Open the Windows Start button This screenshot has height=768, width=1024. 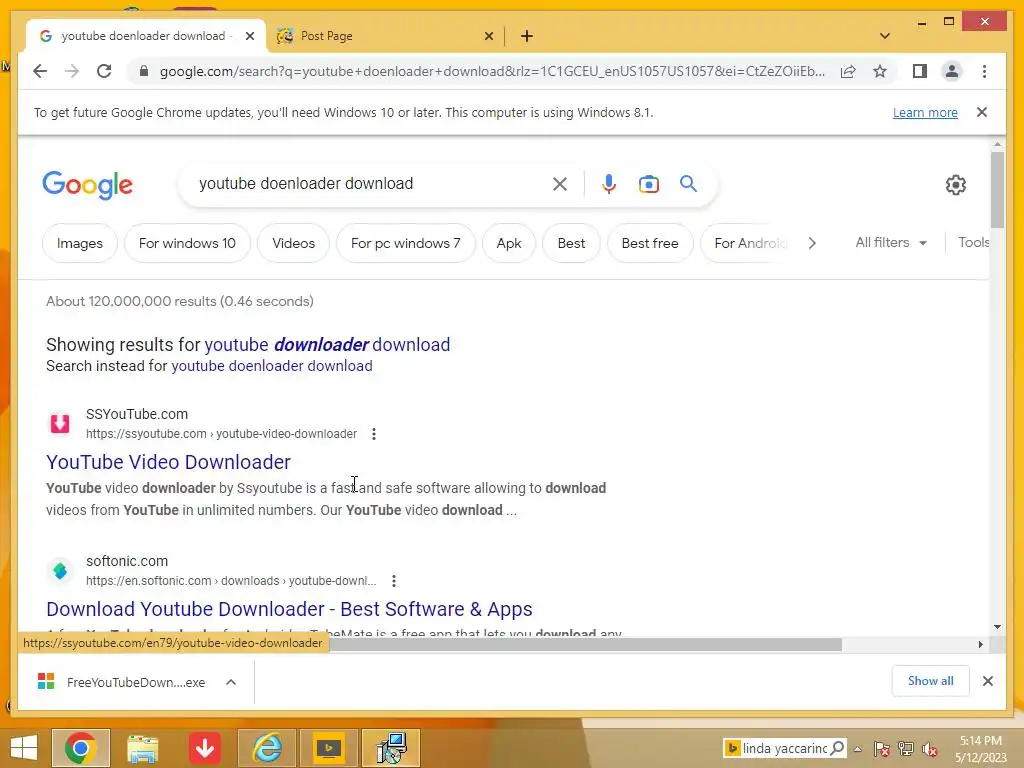click(24, 748)
